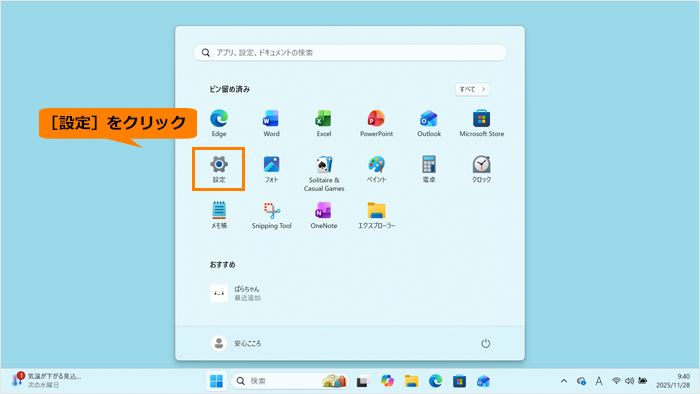Open the メモ帳 (Notepad) app

(219, 215)
